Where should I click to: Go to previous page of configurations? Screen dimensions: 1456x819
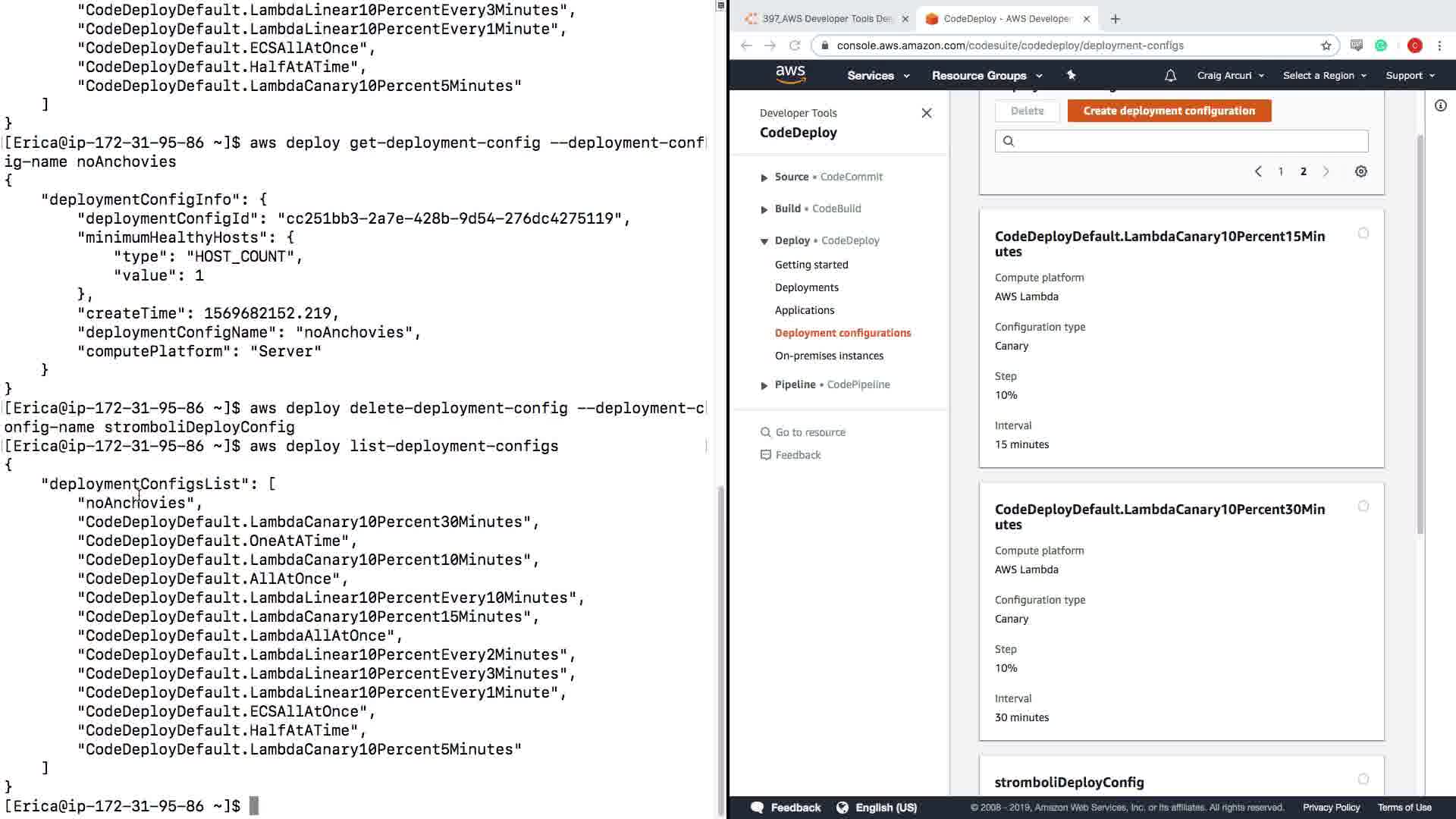click(x=1258, y=171)
